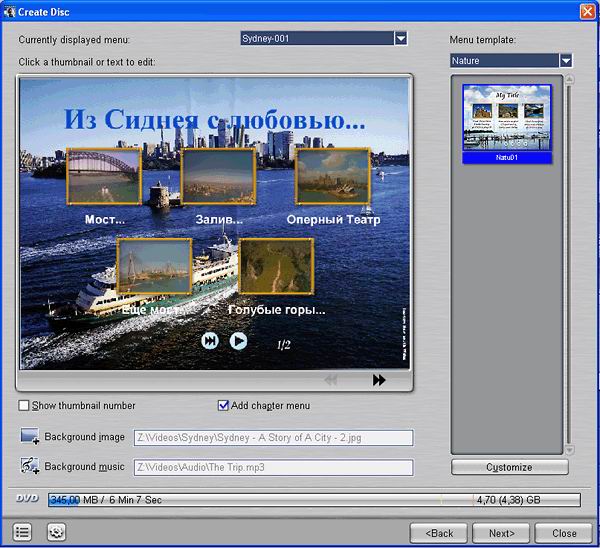Click the Background image icon
Image resolution: width=600 pixels, height=548 pixels.
(x=29, y=437)
